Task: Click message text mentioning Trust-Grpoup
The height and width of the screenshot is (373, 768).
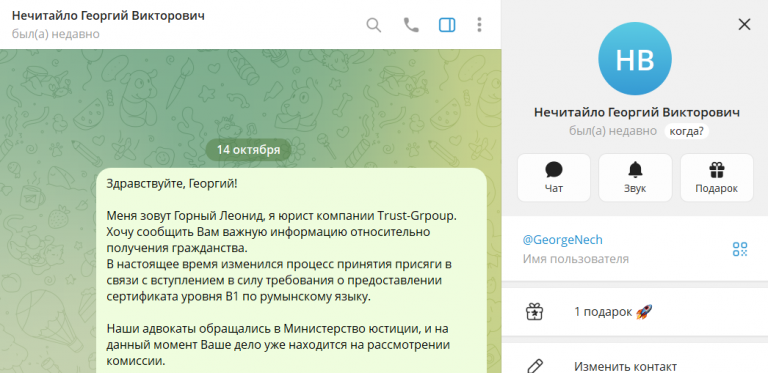Action: [x=282, y=216]
